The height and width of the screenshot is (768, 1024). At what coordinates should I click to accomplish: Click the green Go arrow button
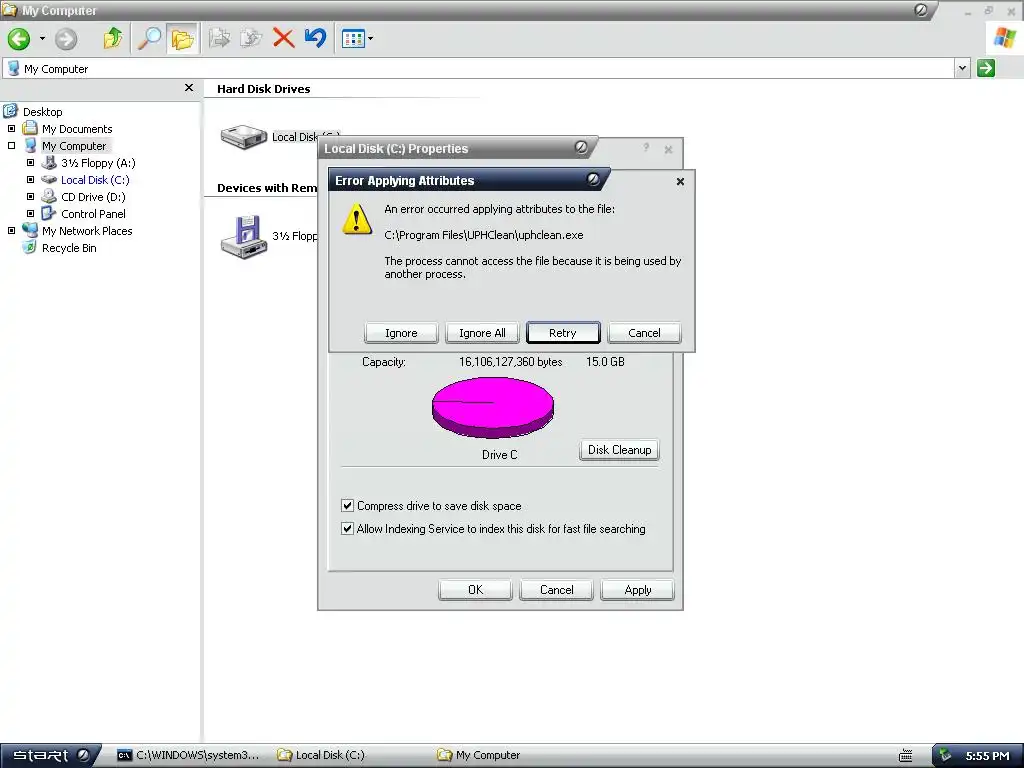coord(986,68)
